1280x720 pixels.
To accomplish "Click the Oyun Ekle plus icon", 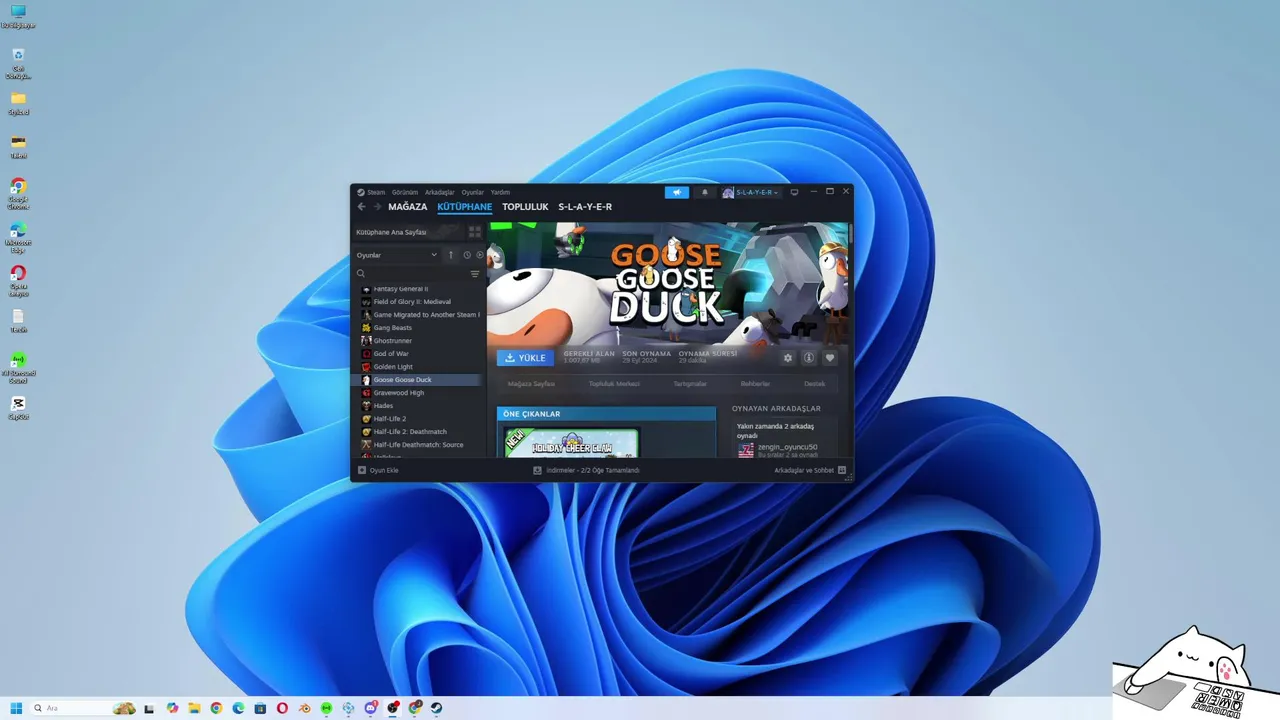I will (362, 470).
